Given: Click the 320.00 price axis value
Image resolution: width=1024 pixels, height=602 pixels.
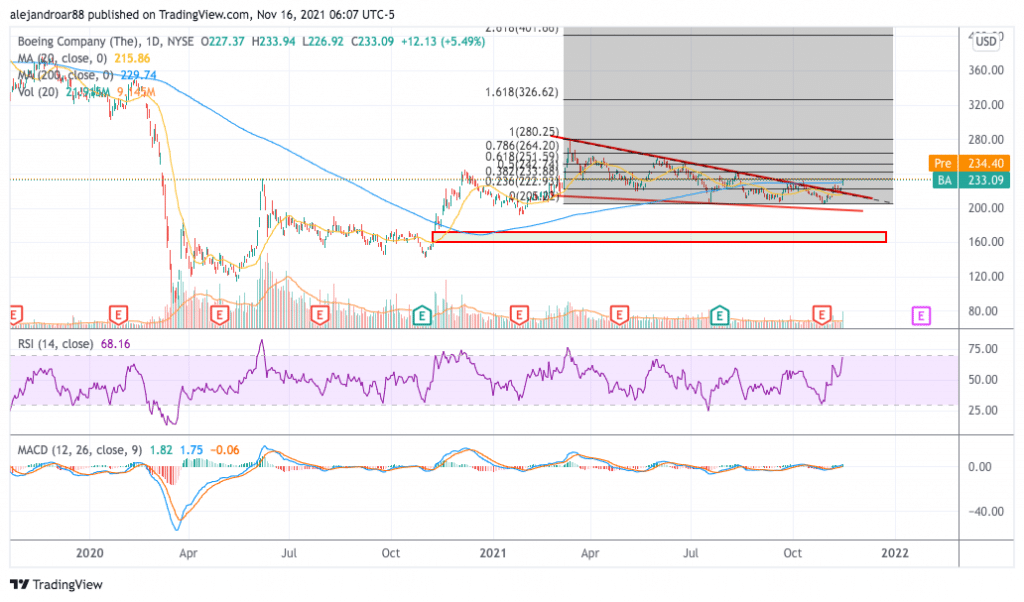Looking at the screenshot, I should coord(985,104).
